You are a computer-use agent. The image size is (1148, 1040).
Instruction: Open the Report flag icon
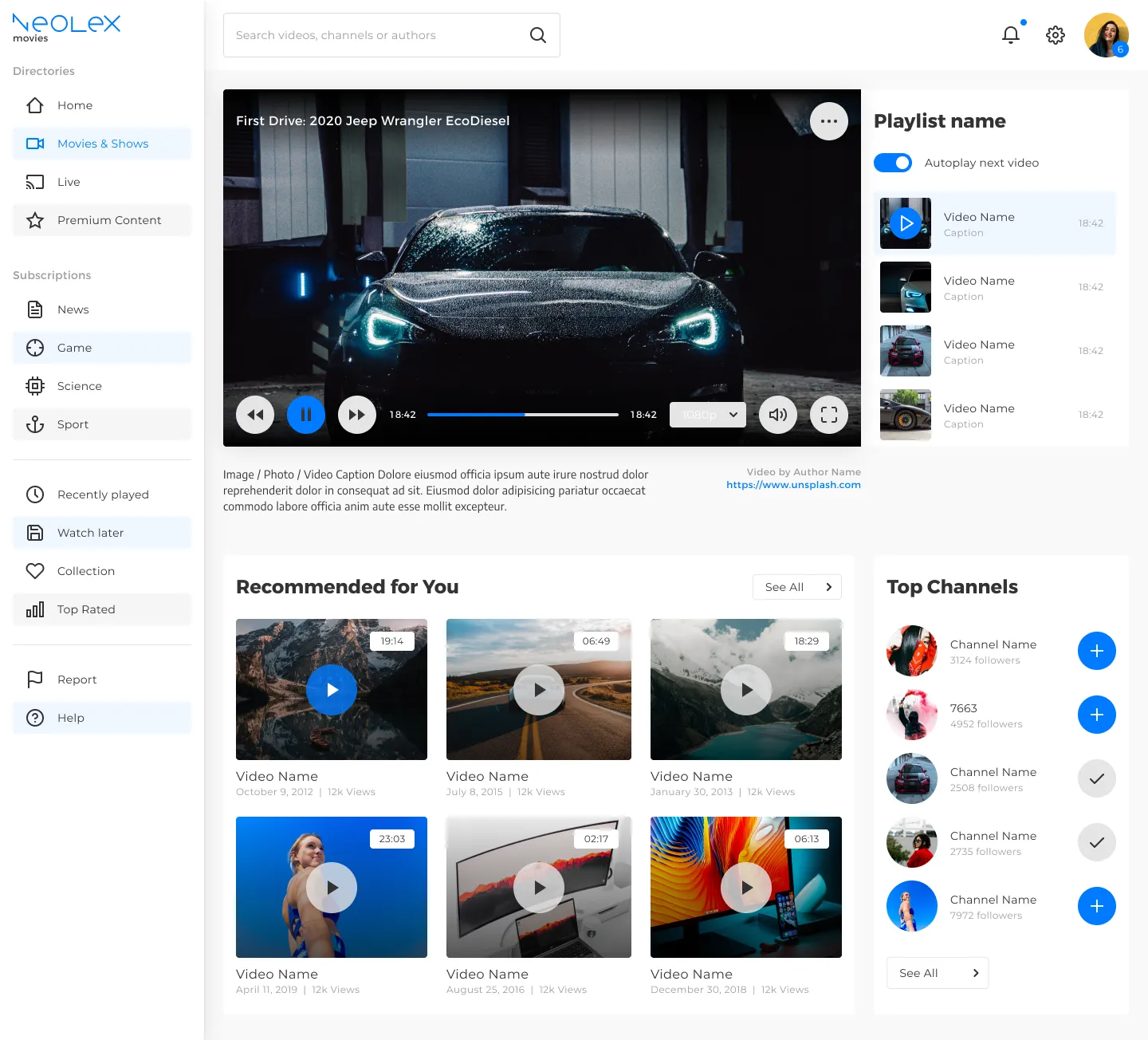tap(35, 680)
